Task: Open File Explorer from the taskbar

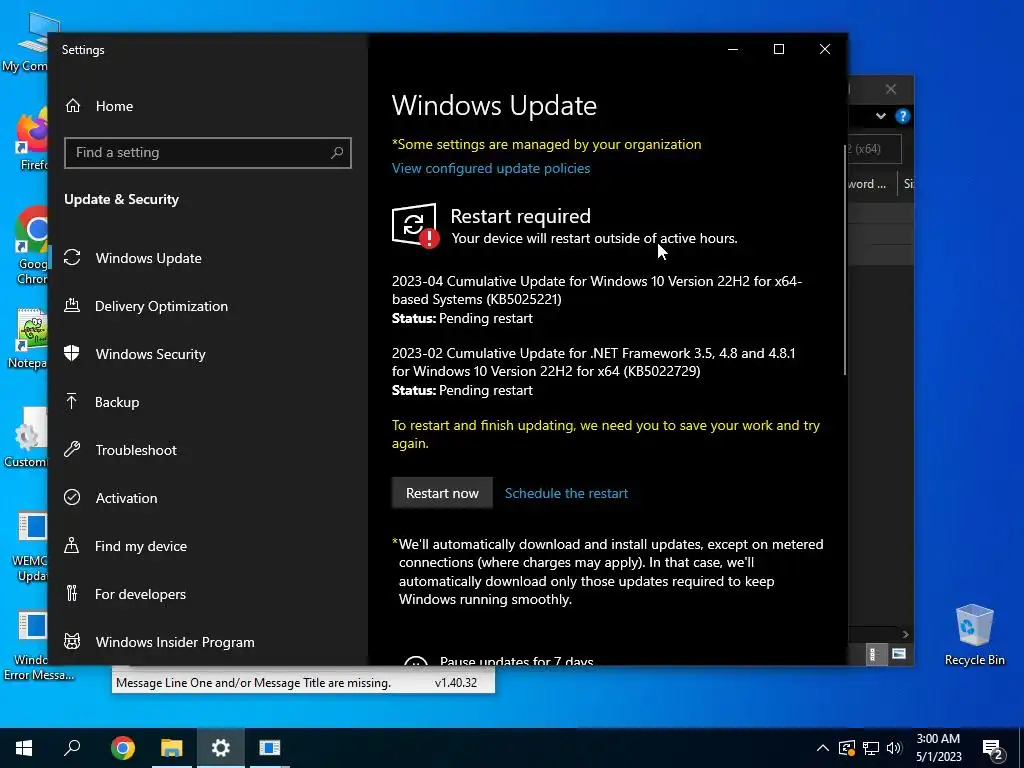Action: 172,748
